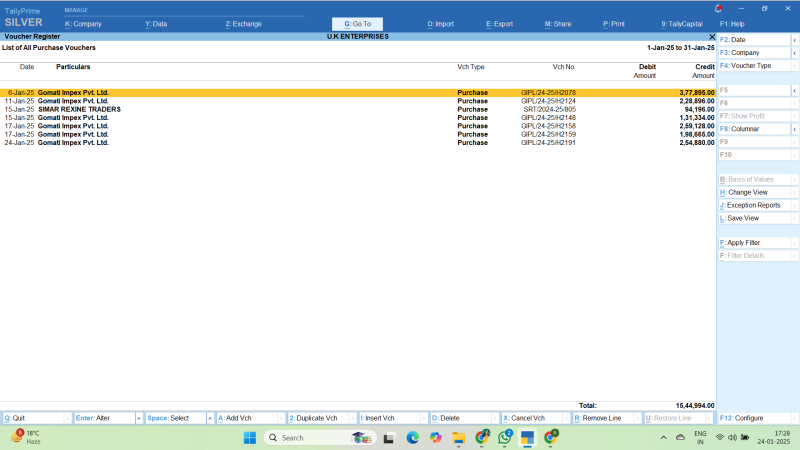Expand the arrow beside F3: Company
Screen dimensions: 800x450
coord(794,52)
